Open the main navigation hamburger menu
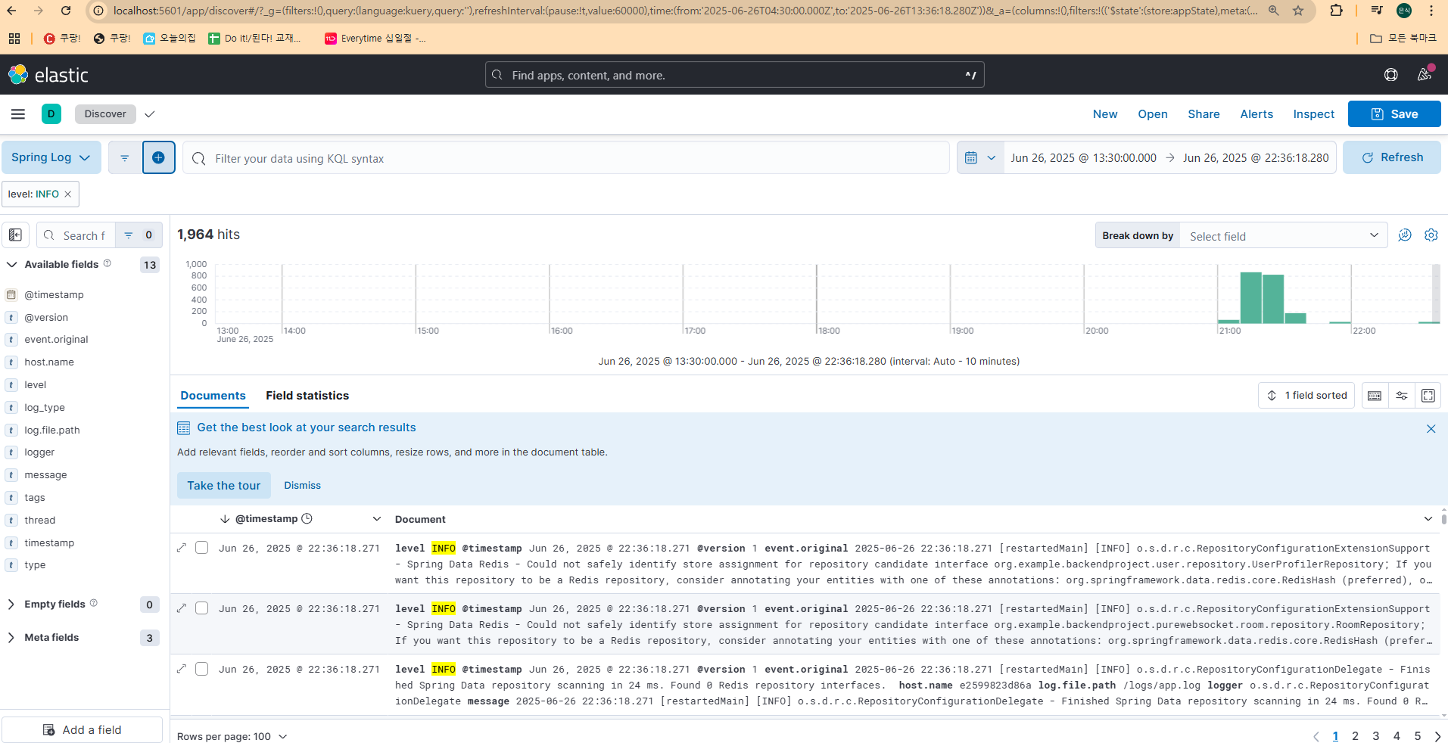Image resolution: width=1448 pixels, height=744 pixels. 18,114
